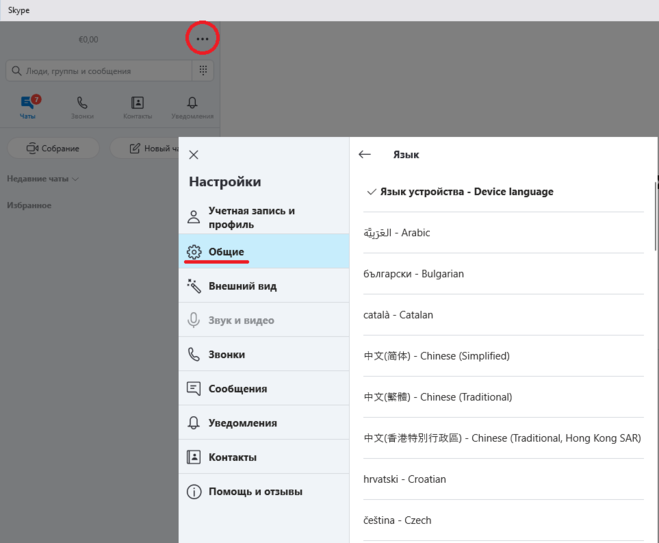Viewport: 659px width, 543px height.
Task: Open the dial pad icon
Action: (x=204, y=71)
